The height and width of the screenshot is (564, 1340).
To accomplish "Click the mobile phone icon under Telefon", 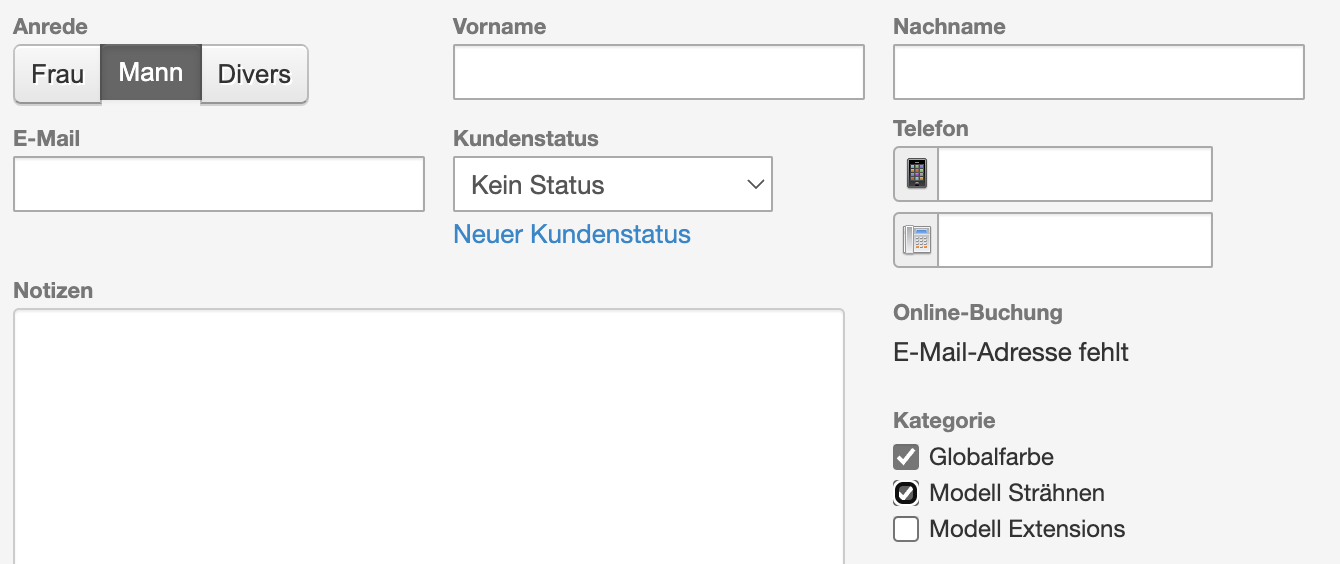I will click(916, 174).
